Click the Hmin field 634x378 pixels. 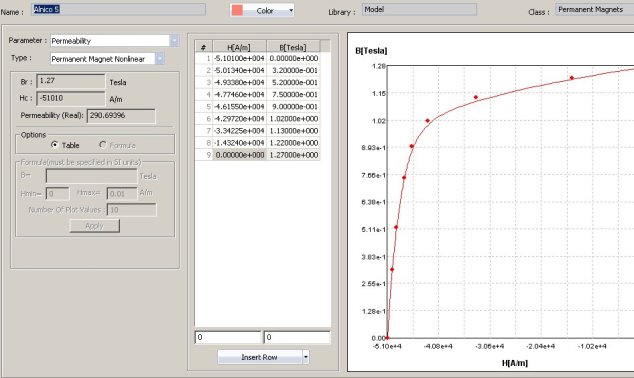click(57, 194)
